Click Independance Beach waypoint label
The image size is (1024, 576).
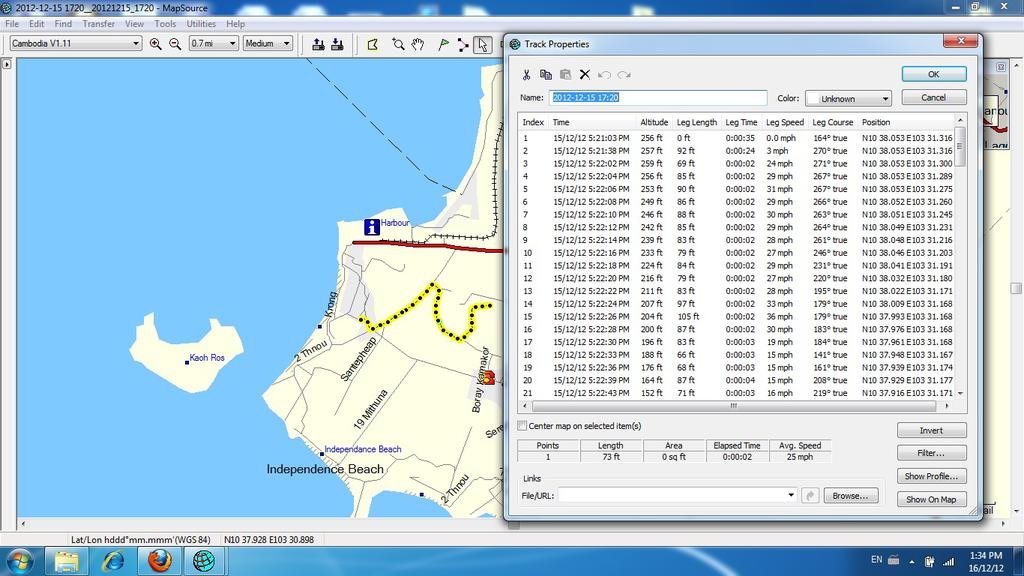(362, 449)
